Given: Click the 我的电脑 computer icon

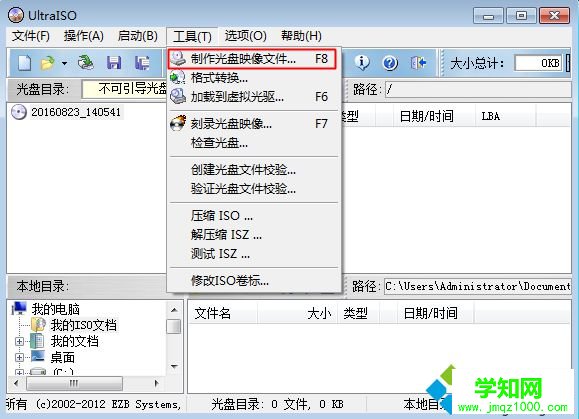Looking at the screenshot, I should click(19, 308).
